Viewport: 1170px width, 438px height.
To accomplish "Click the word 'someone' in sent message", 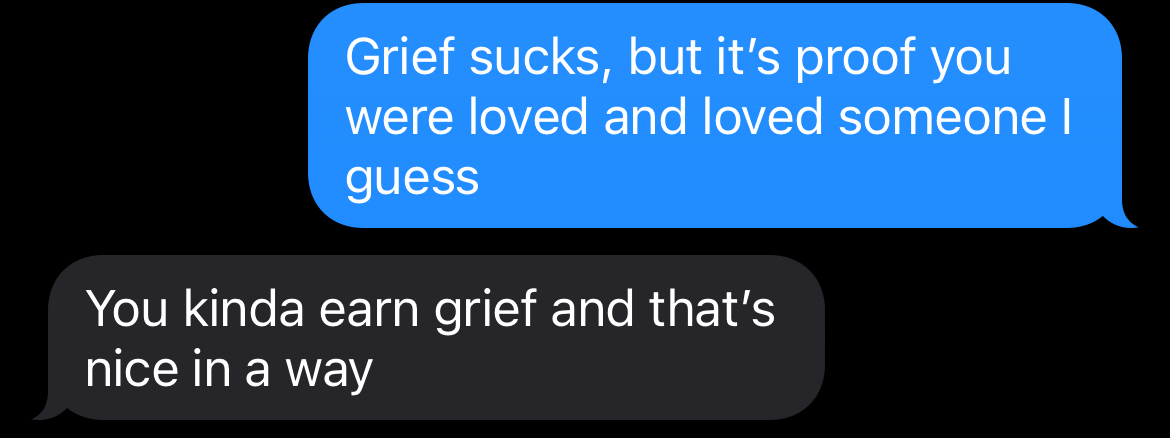I will (x=942, y=117).
